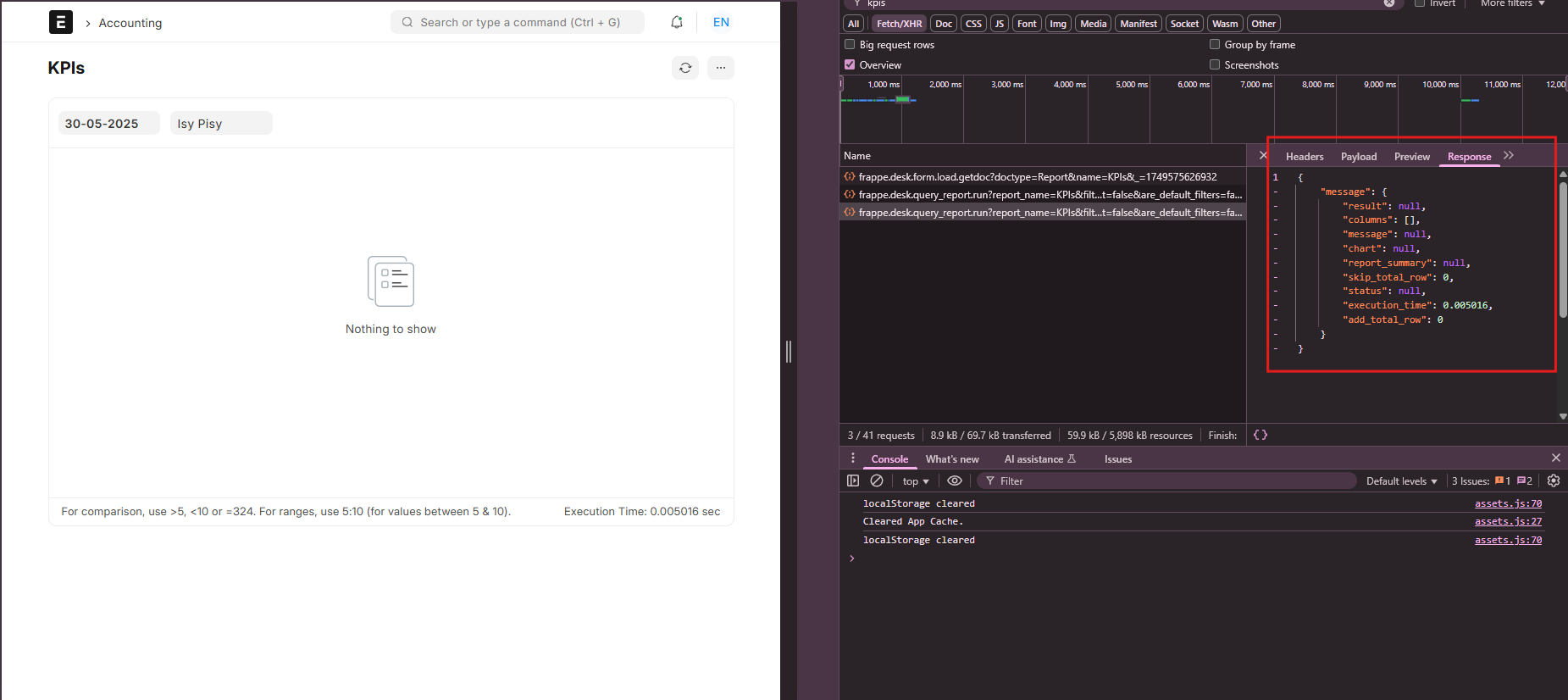
Task: Toggle the console sidebar icon
Action: 853,481
